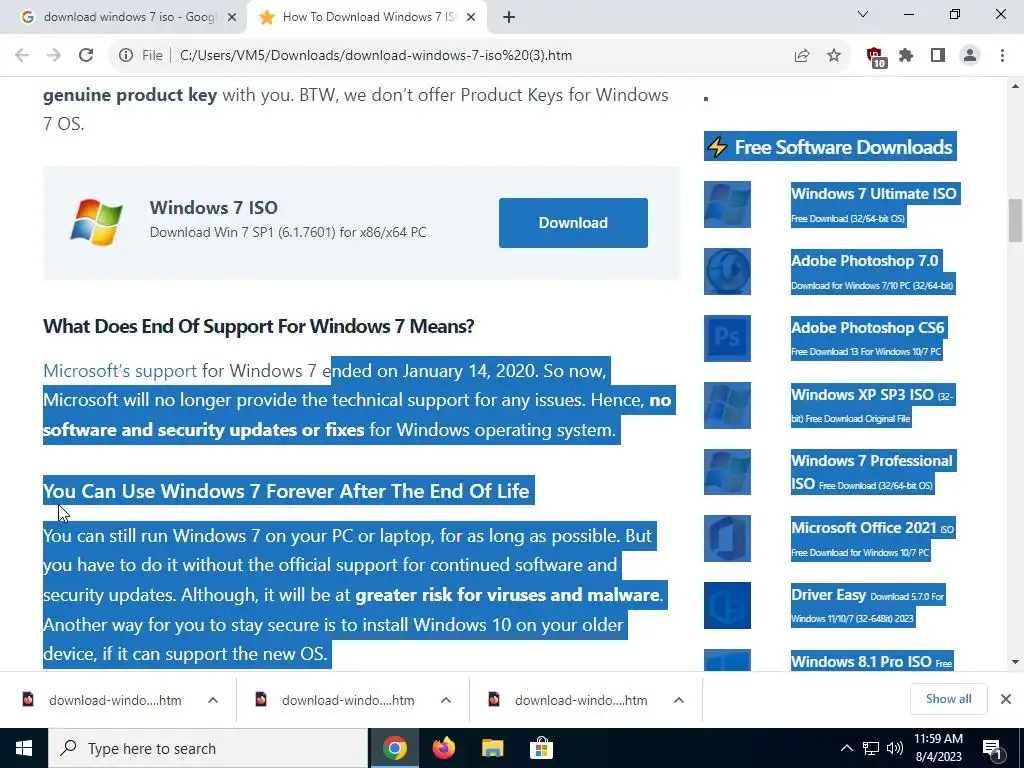The width and height of the screenshot is (1024, 768).
Task: Switch to 'download windows 7 iso - Google' tab
Action: tap(124, 17)
